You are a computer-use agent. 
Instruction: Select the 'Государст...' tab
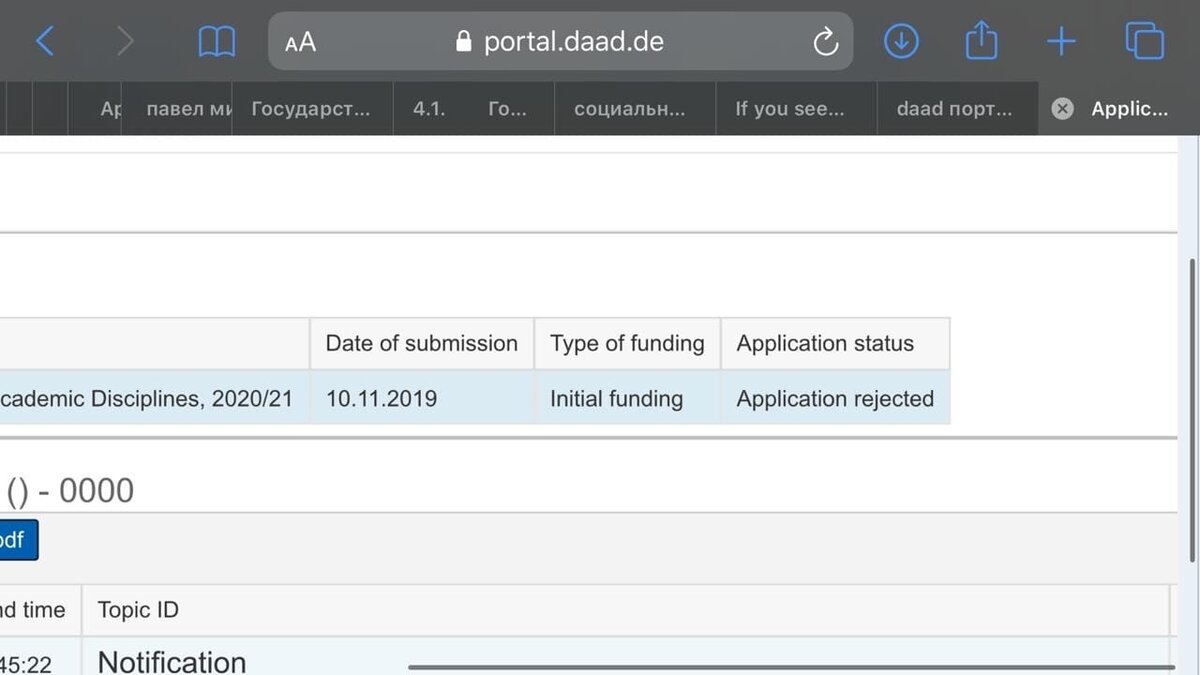click(x=310, y=109)
